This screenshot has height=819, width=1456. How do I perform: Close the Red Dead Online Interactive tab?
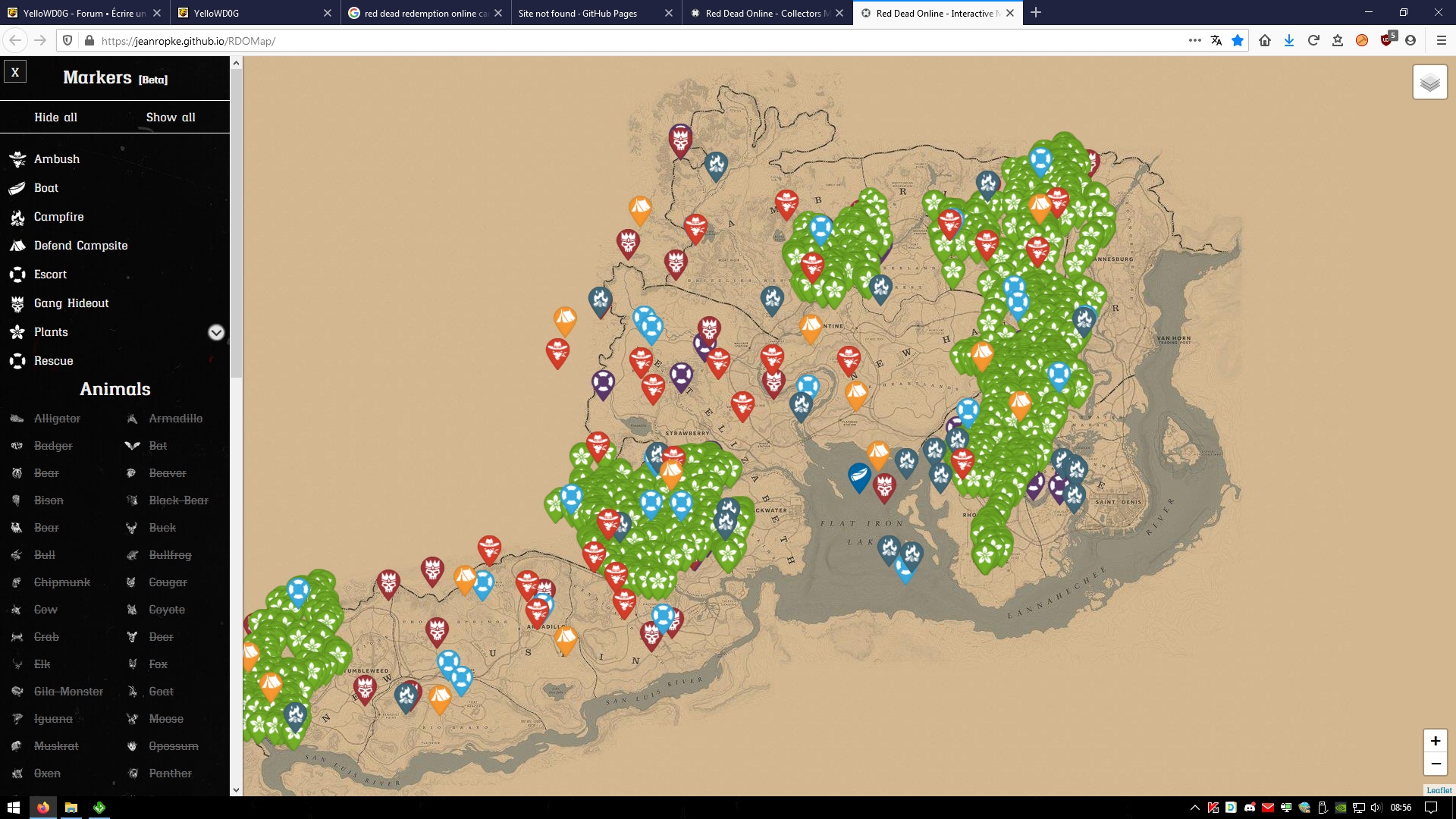[1010, 13]
